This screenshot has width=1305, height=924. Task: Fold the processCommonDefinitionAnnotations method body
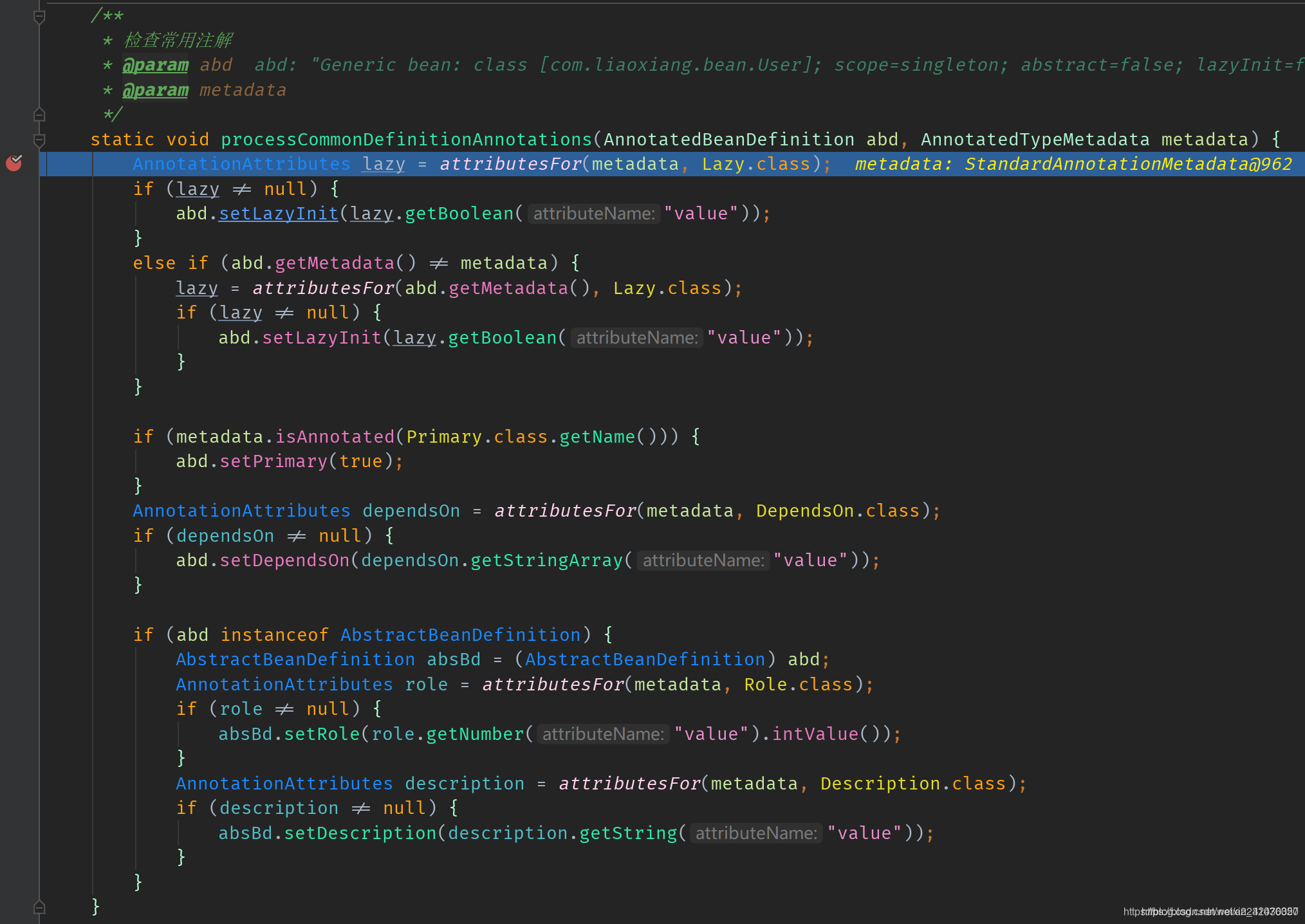39,140
